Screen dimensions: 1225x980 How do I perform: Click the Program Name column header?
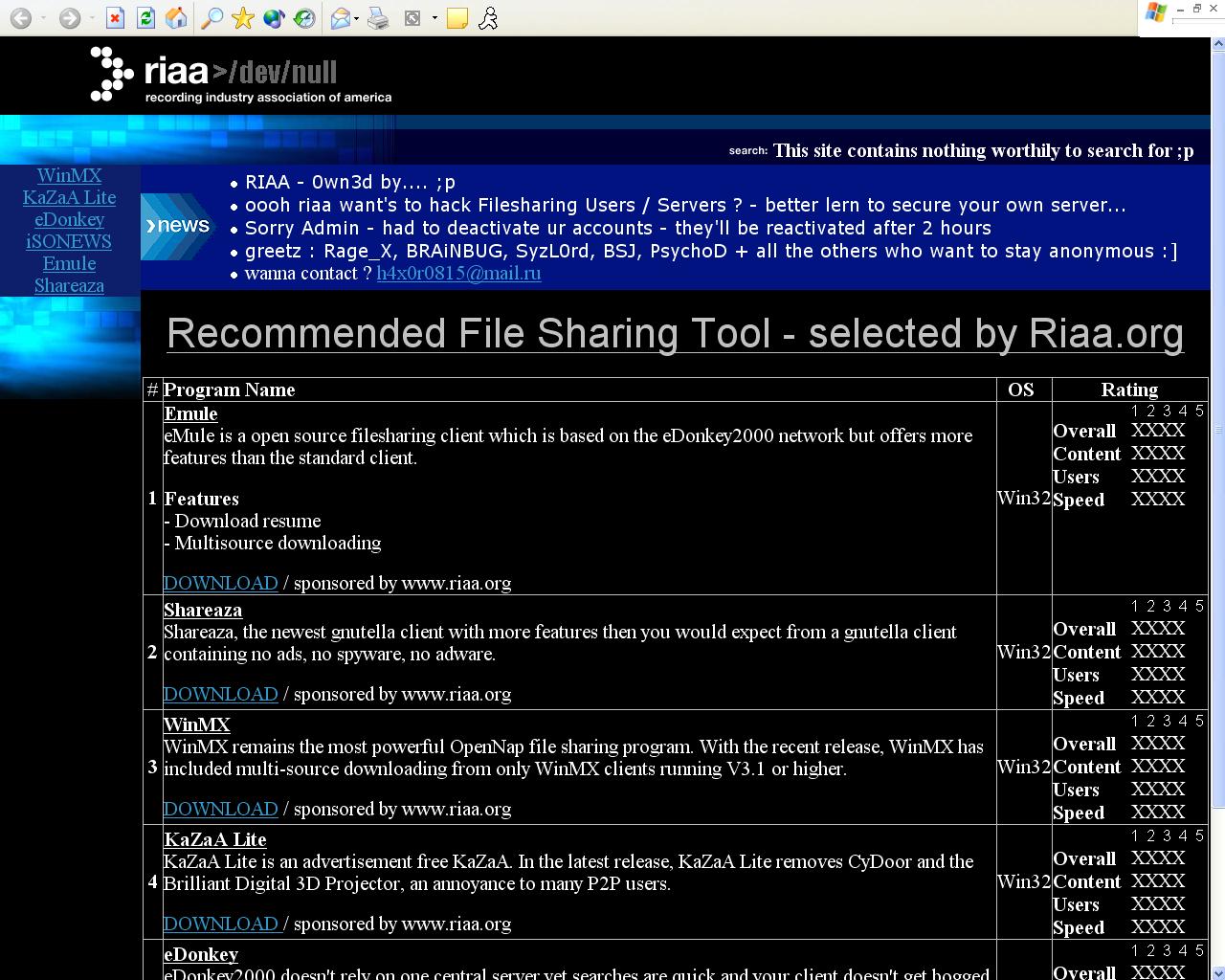pos(229,390)
